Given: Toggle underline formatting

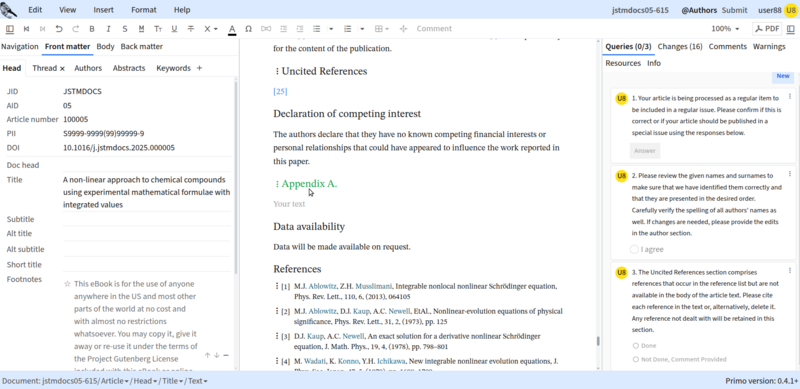Looking at the screenshot, I should (174, 29).
